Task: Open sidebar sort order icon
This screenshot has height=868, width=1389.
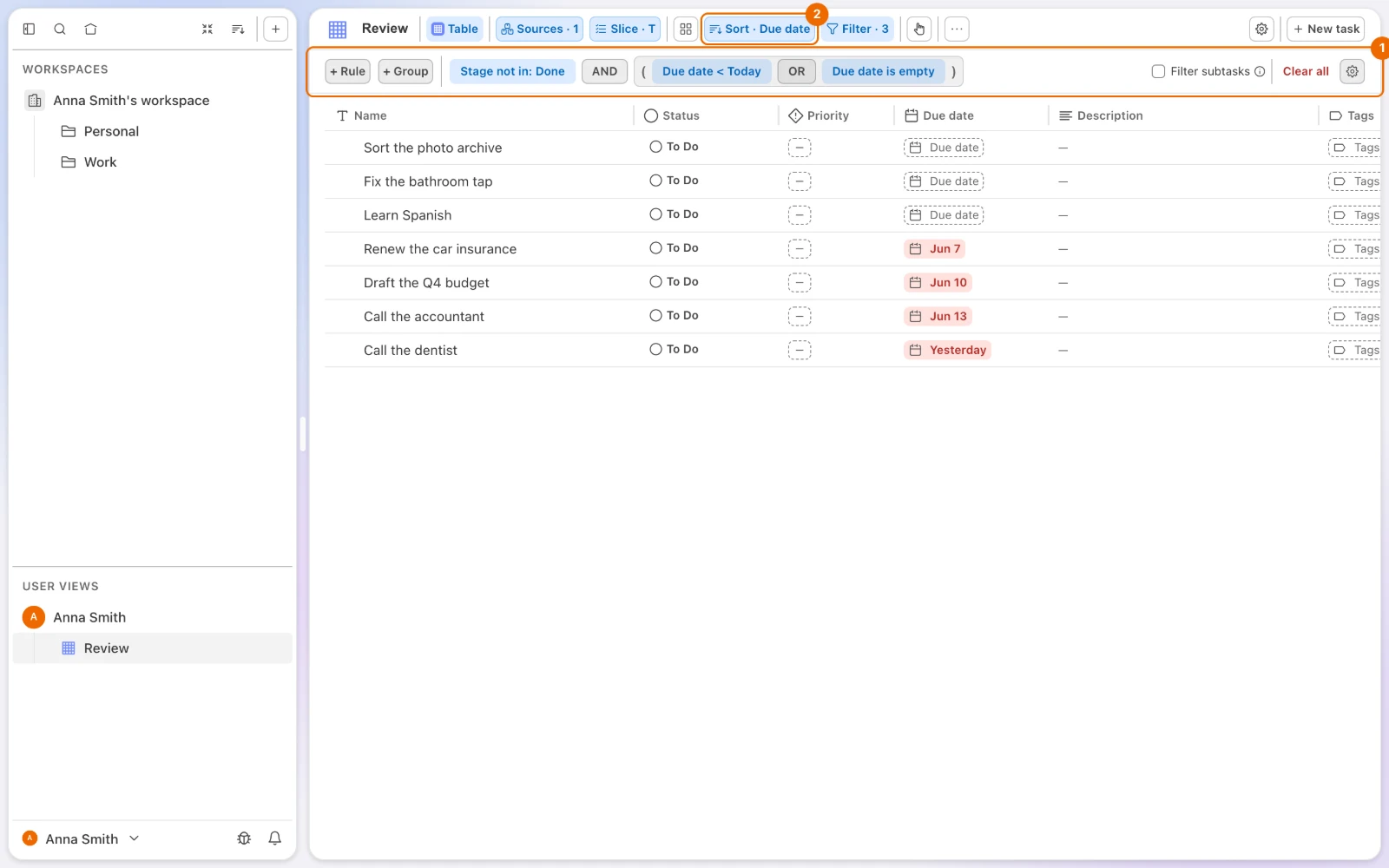Action: 238,29
